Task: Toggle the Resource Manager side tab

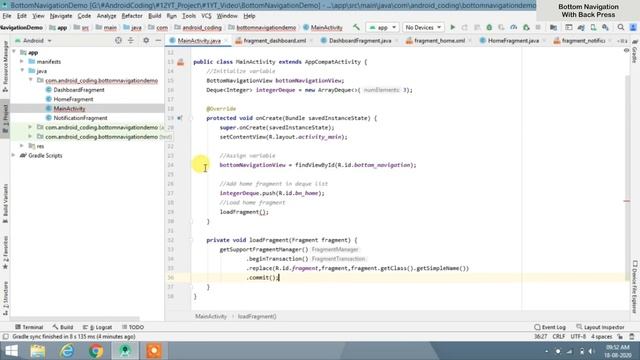Action: coord(5,67)
